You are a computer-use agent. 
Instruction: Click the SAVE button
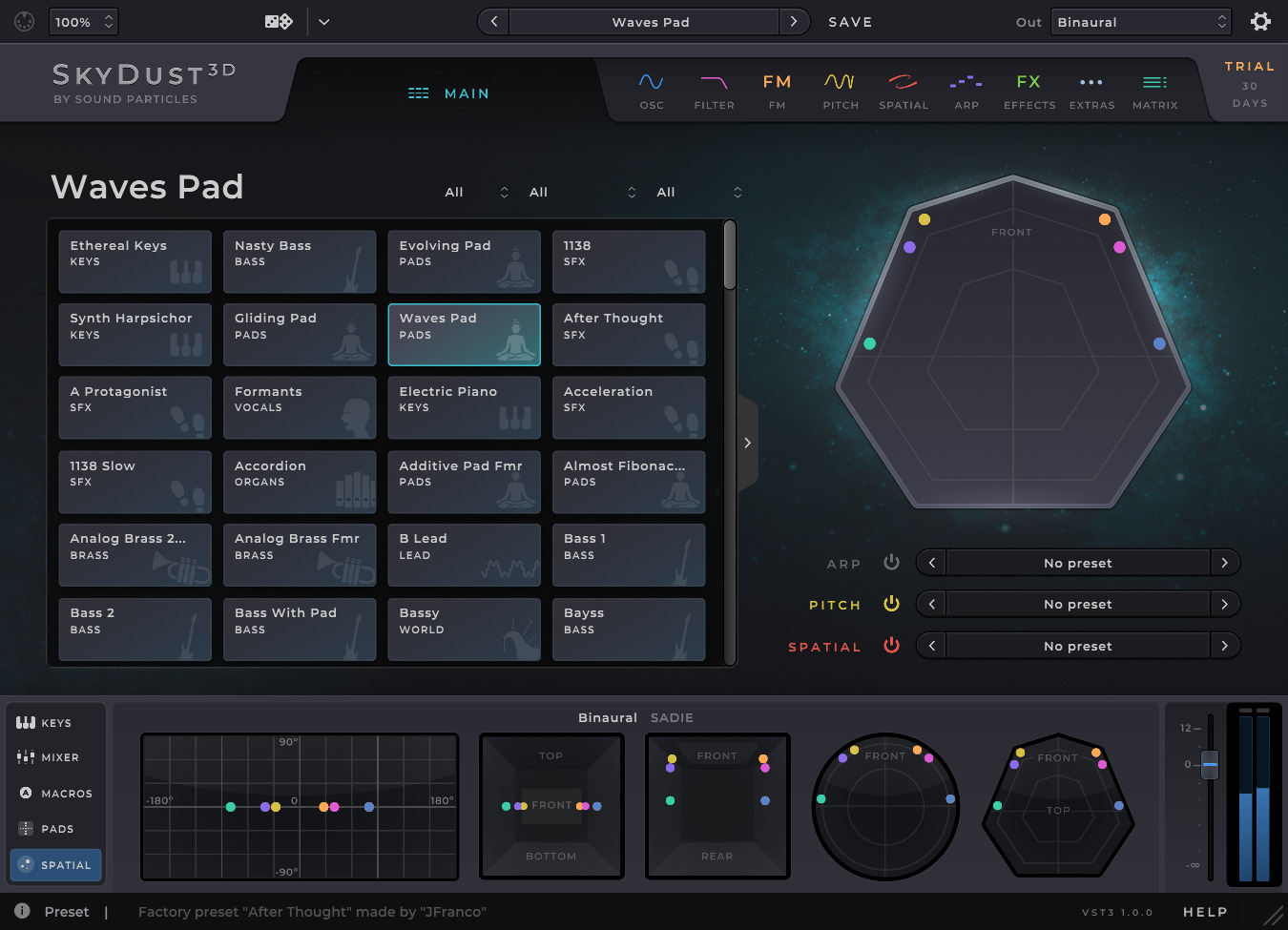tap(850, 22)
